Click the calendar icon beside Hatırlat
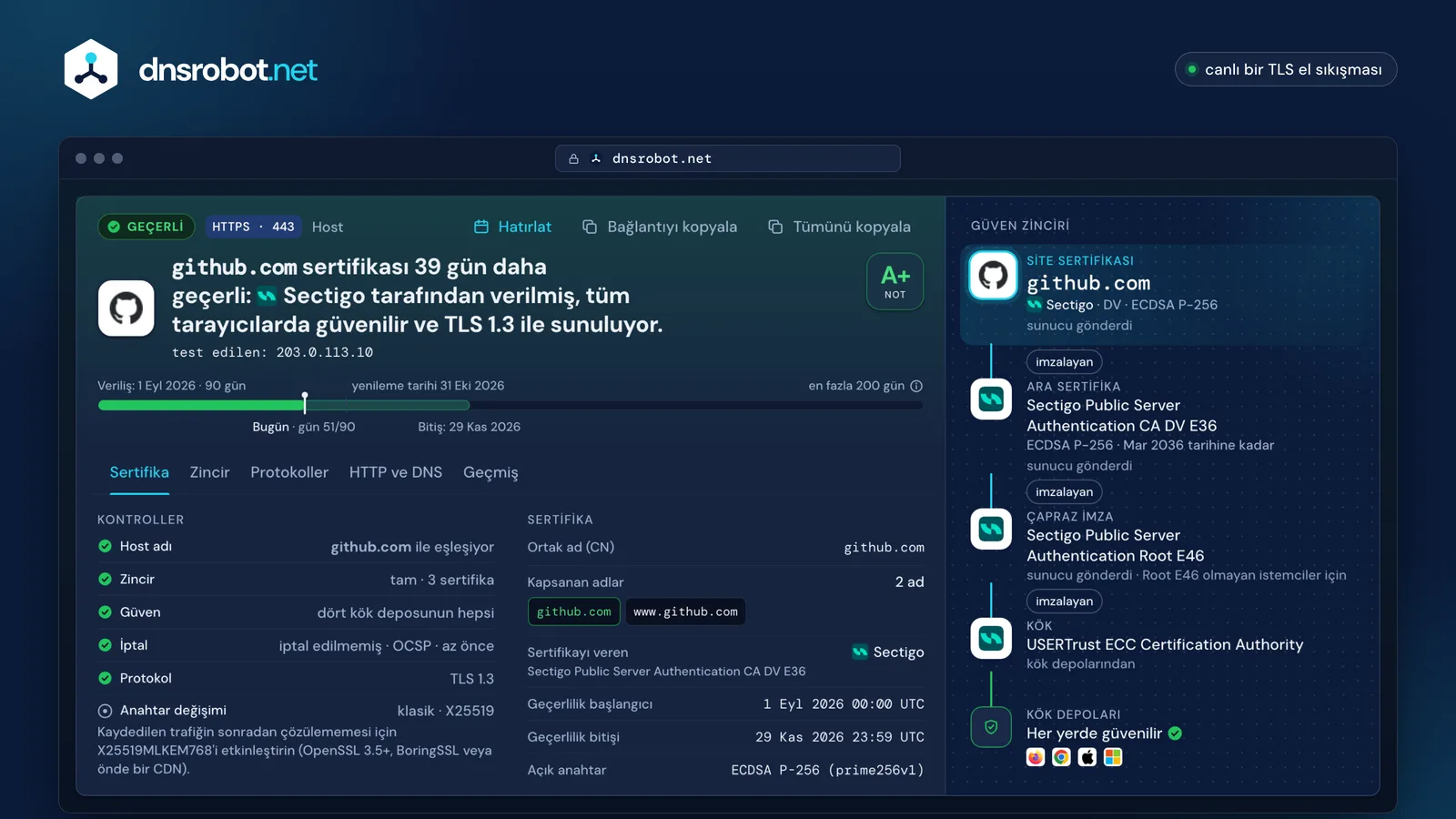This screenshot has height=819, width=1456. coord(481,227)
